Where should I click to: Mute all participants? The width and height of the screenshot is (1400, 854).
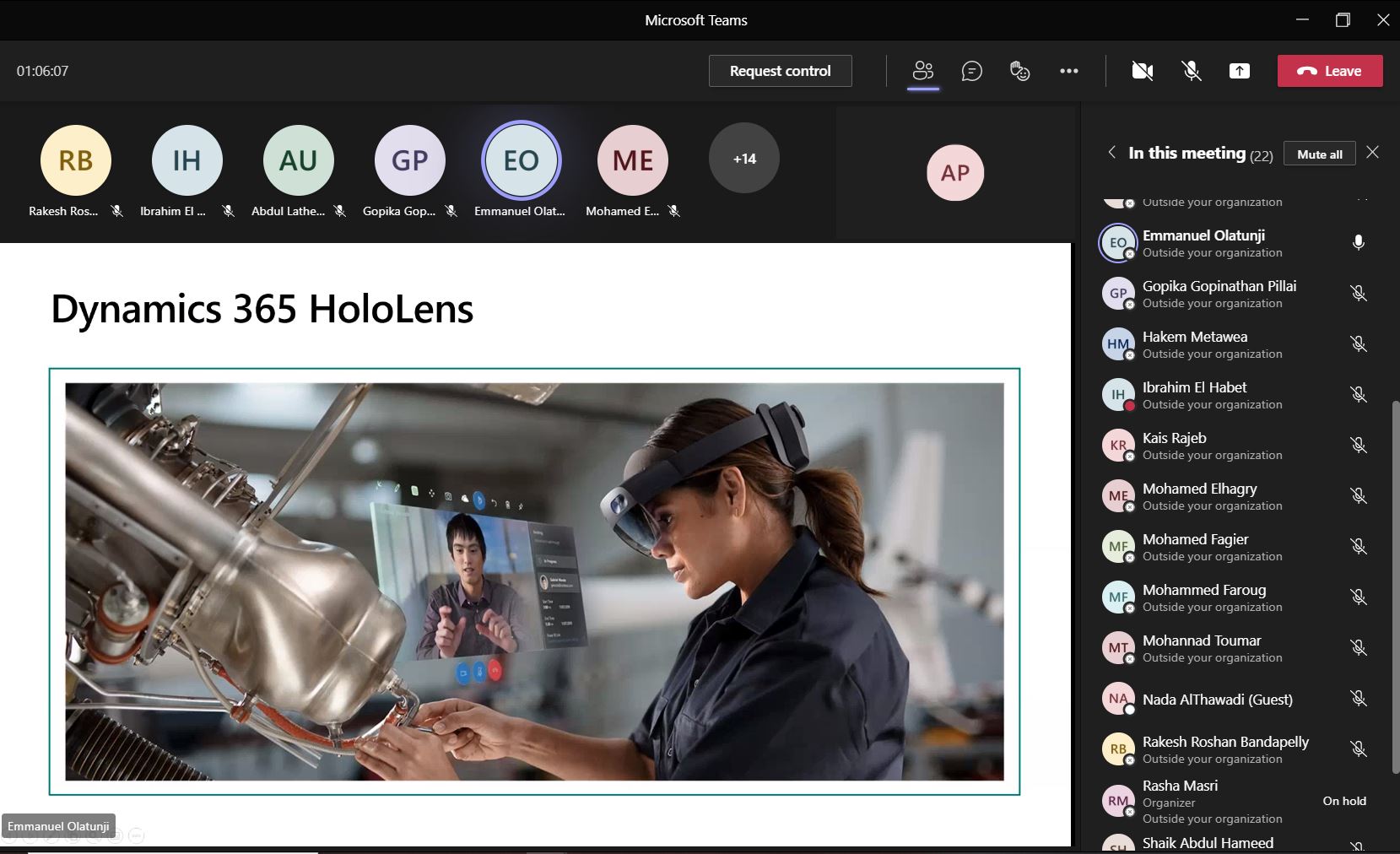coord(1320,154)
